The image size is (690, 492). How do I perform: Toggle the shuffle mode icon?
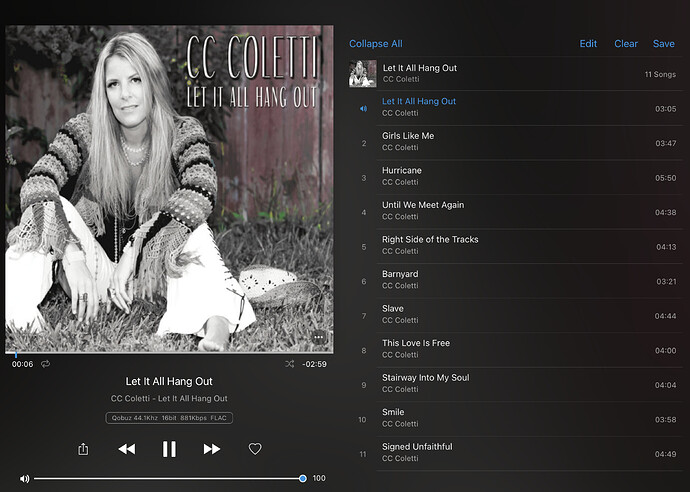click(289, 364)
